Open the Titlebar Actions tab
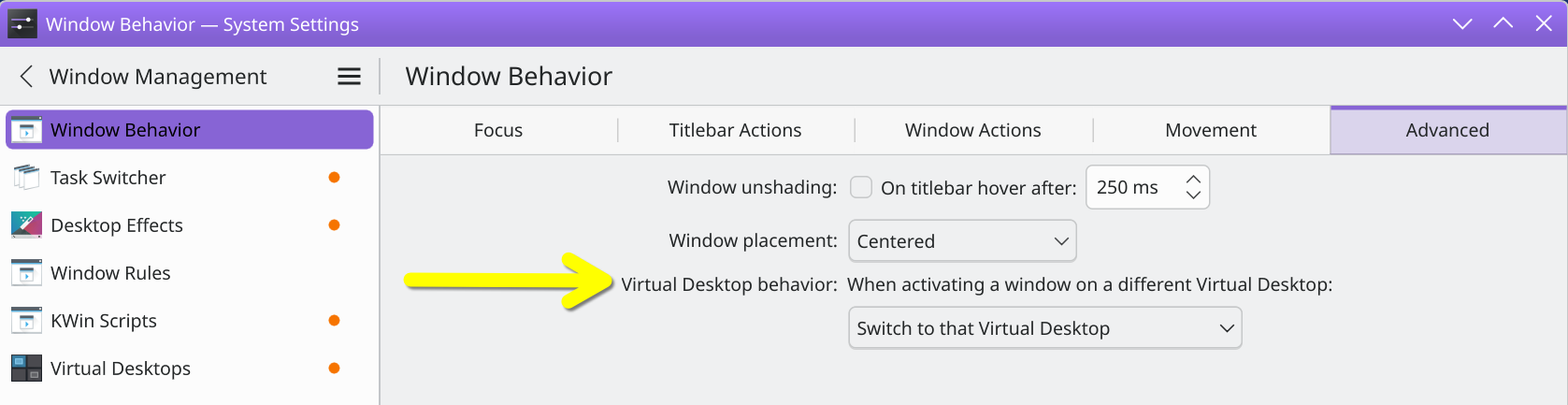This screenshot has height=405, width=1568. [x=736, y=130]
